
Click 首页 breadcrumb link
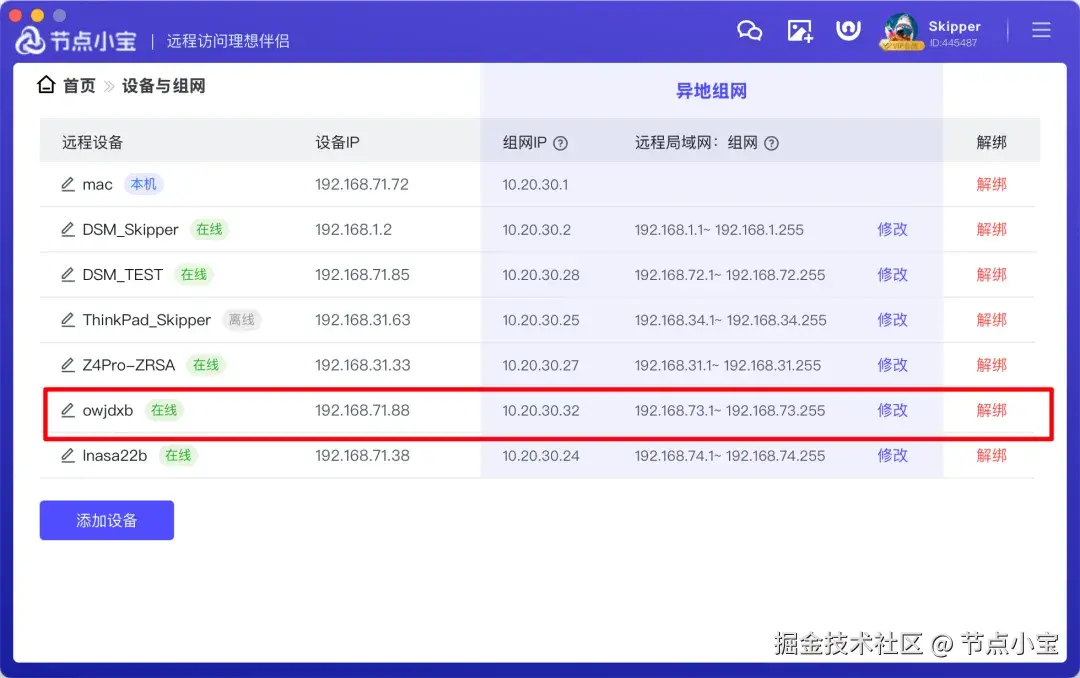79,85
